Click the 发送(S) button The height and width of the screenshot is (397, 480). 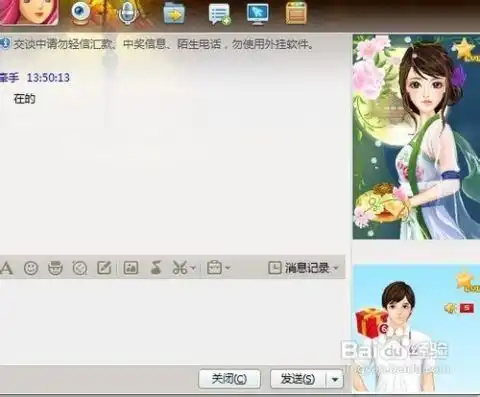(298, 379)
